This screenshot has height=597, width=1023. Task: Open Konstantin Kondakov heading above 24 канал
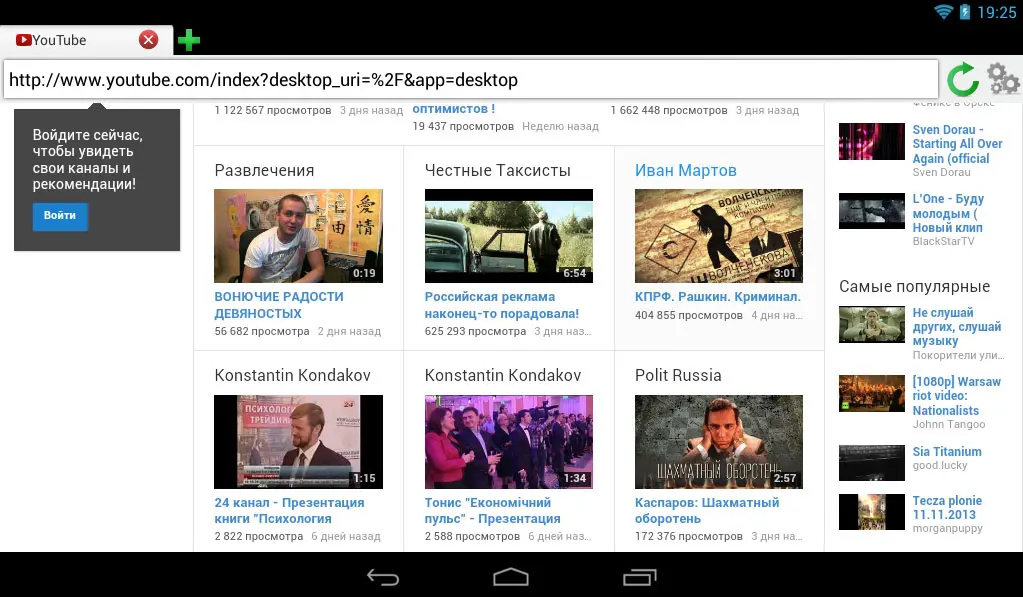tap(292, 375)
